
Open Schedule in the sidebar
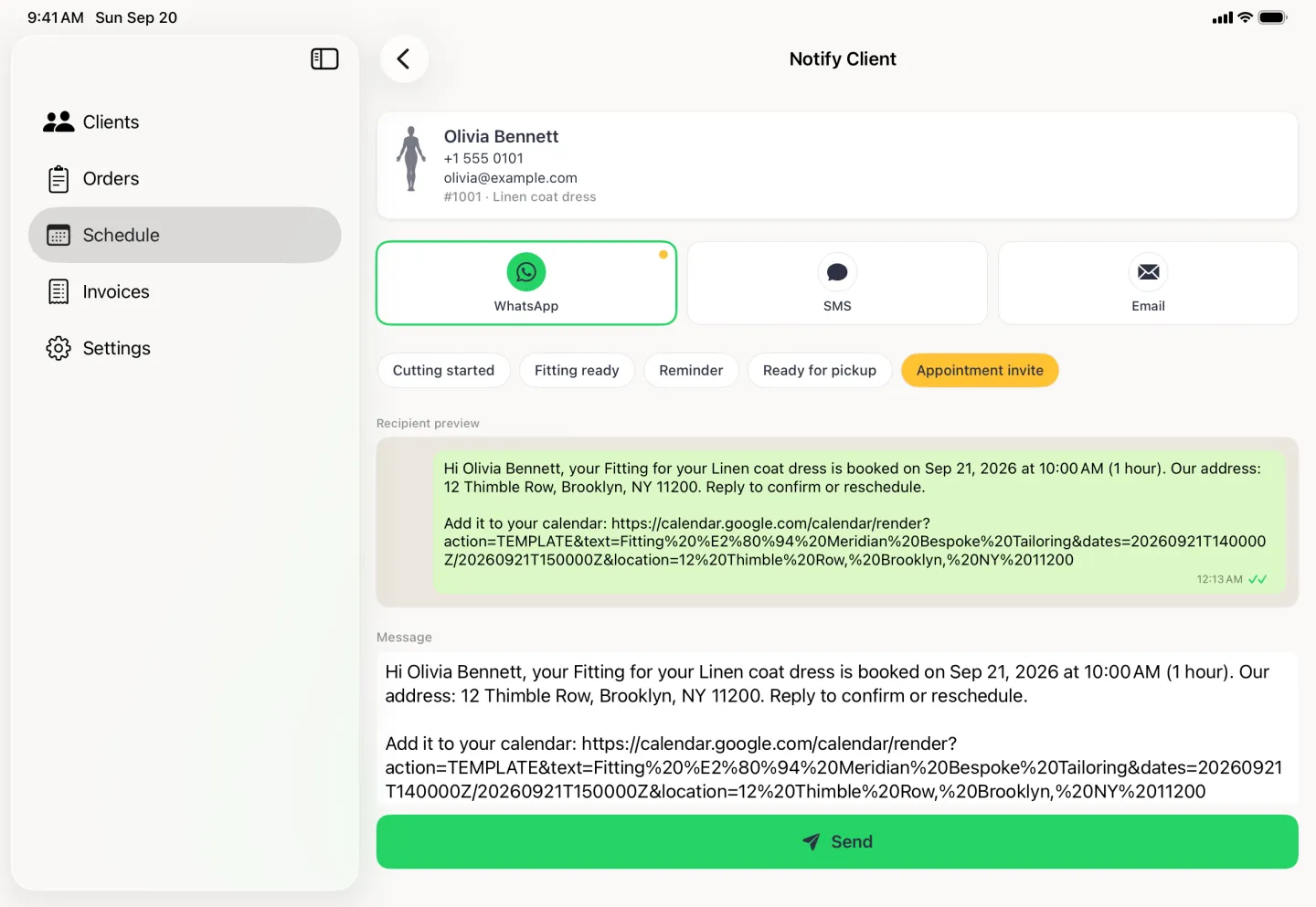tap(185, 236)
